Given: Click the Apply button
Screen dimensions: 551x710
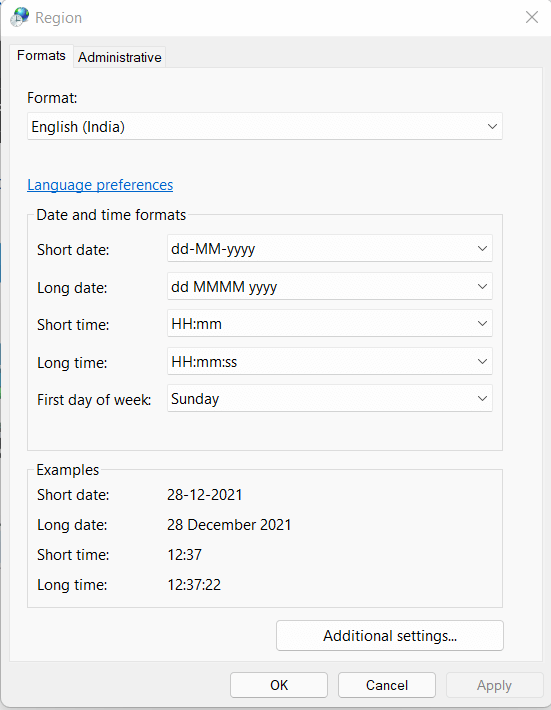Looking at the screenshot, I should [x=494, y=685].
